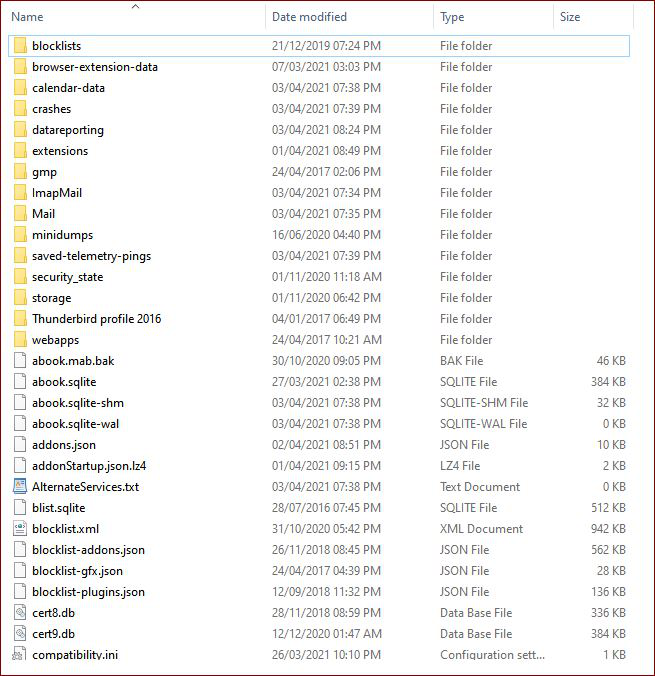655x676 pixels.
Task: Click the BAK File type cell
Action: click(x=461, y=360)
